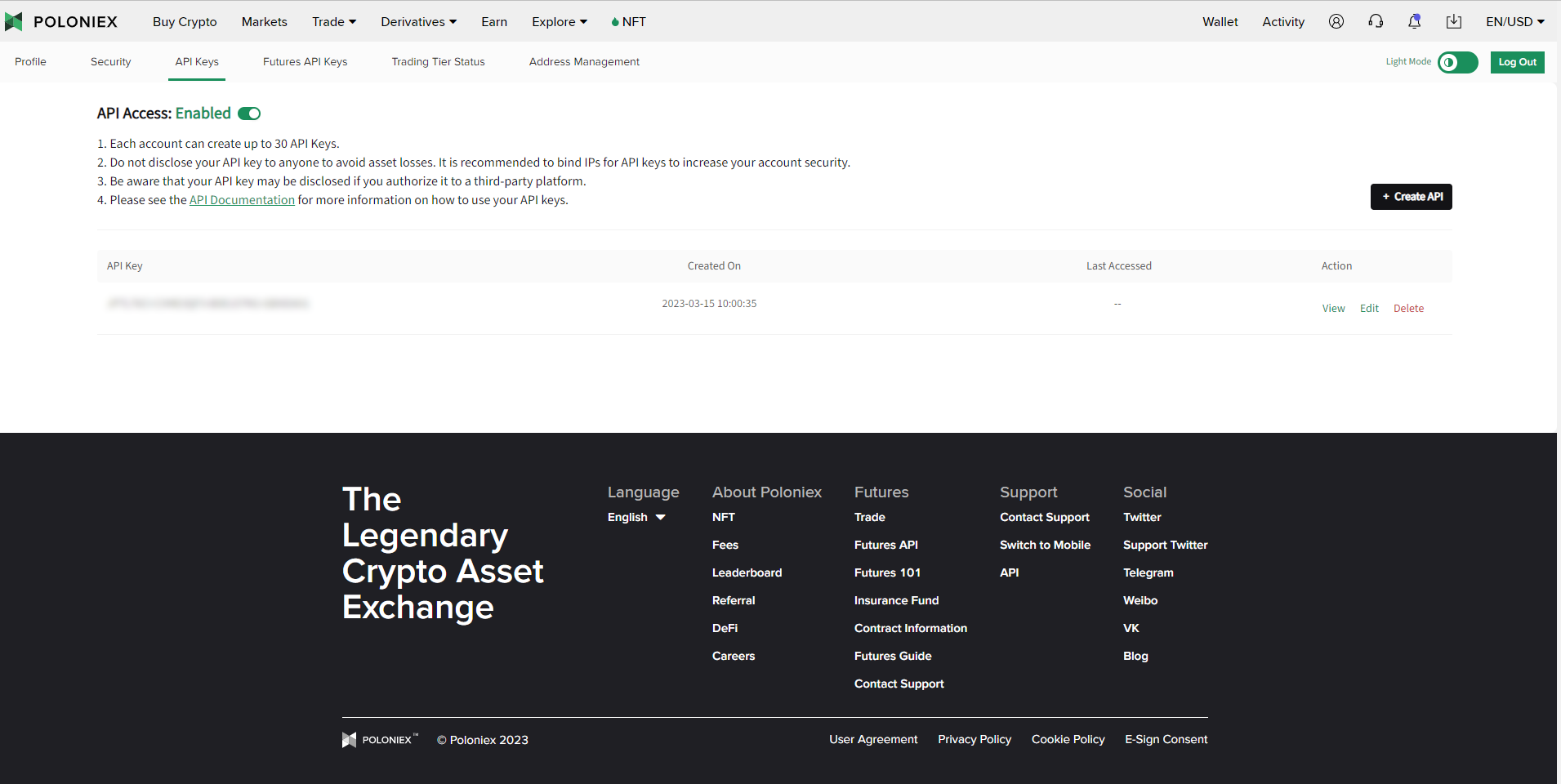
Task: Toggle the Light Mode switch
Action: pos(1457,62)
